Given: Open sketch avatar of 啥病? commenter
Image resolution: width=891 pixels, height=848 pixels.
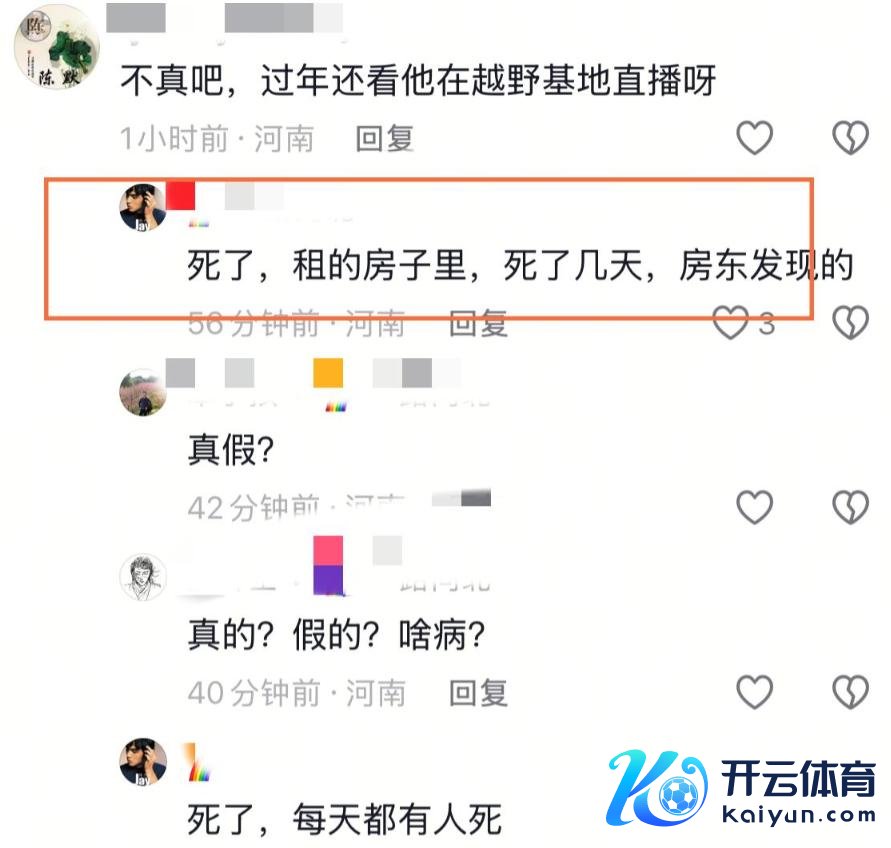Looking at the screenshot, I should (x=143, y=577).
